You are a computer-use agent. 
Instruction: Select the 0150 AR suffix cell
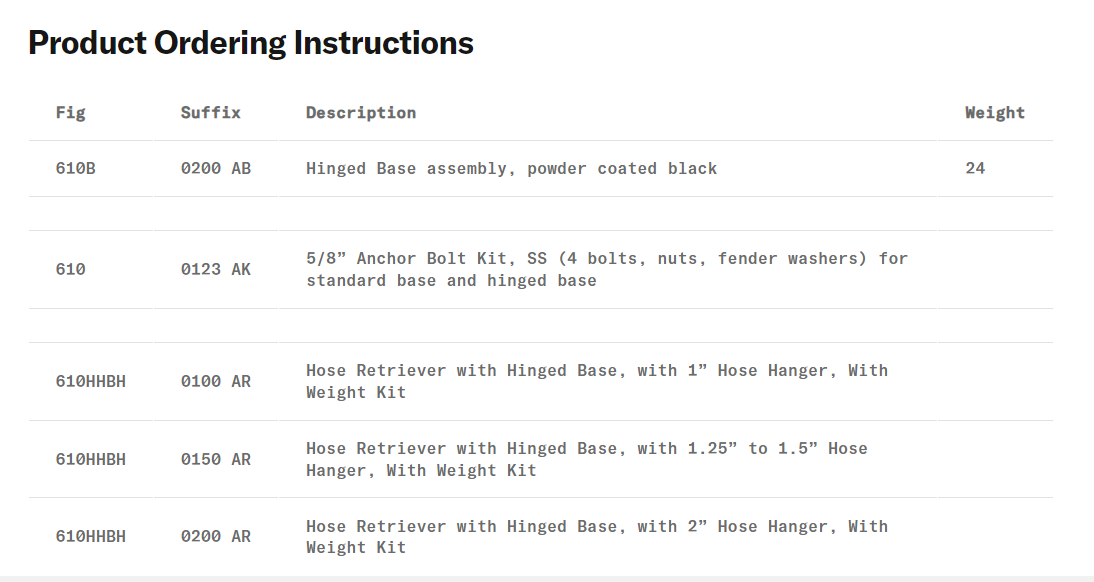point(216,460)
